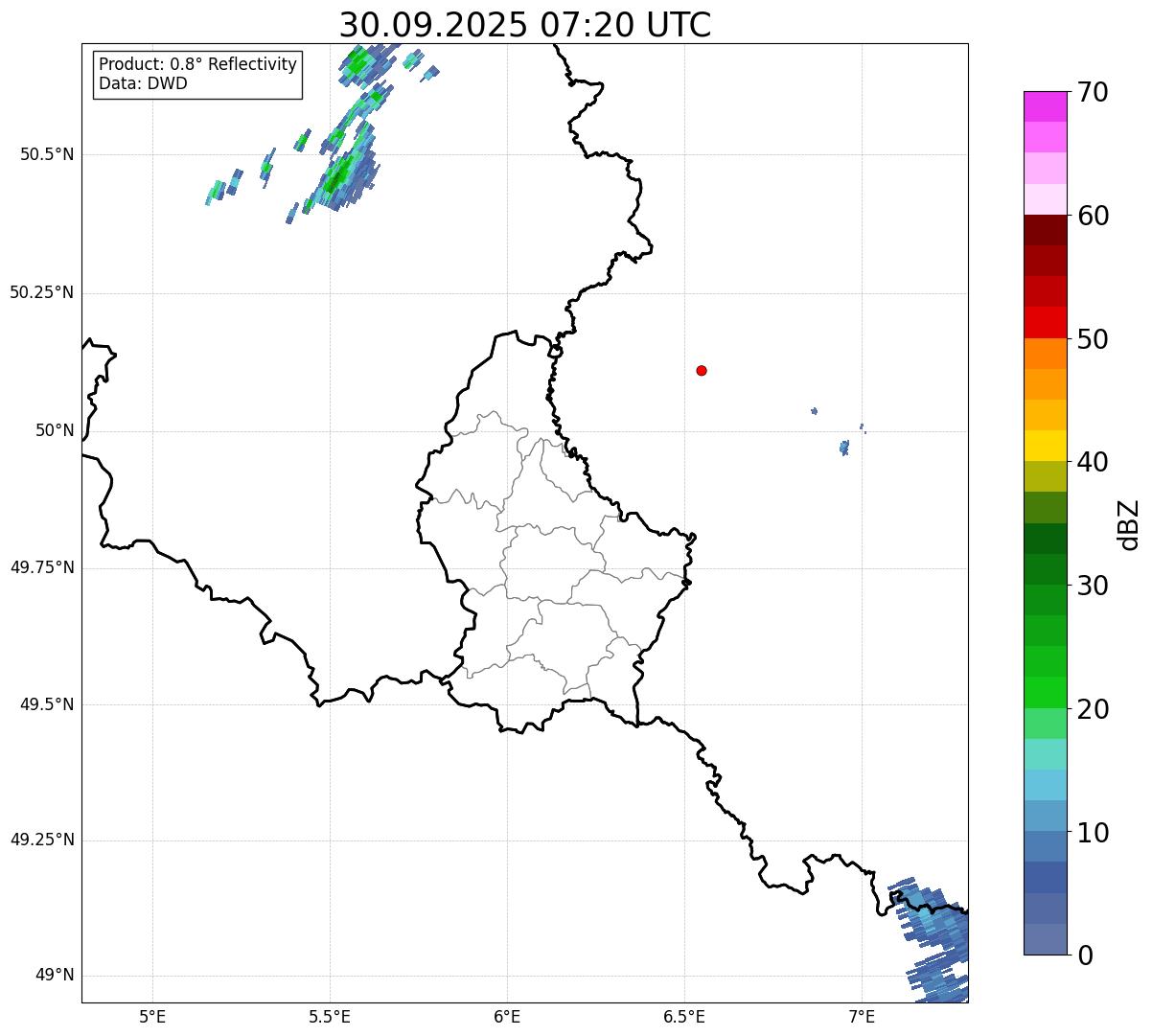This screenshot has height=1036, width=1152.
Task: Click the colorbar tick label 40
Action: pos(1093,462)
